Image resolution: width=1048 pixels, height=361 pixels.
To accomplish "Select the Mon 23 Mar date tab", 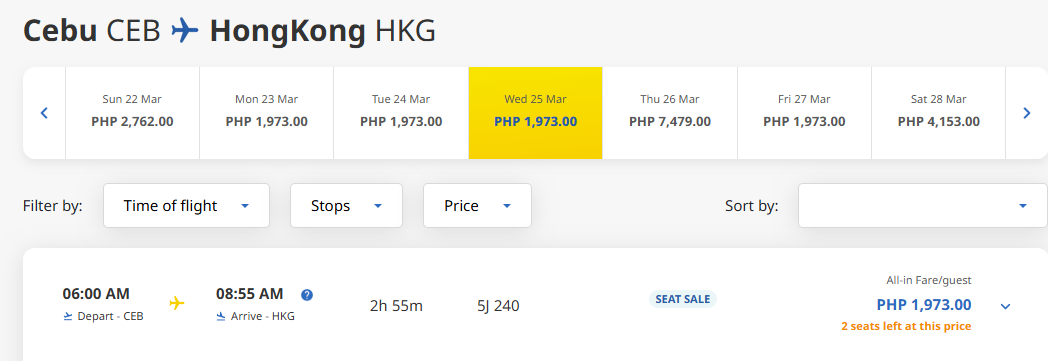I will point(267,113).
